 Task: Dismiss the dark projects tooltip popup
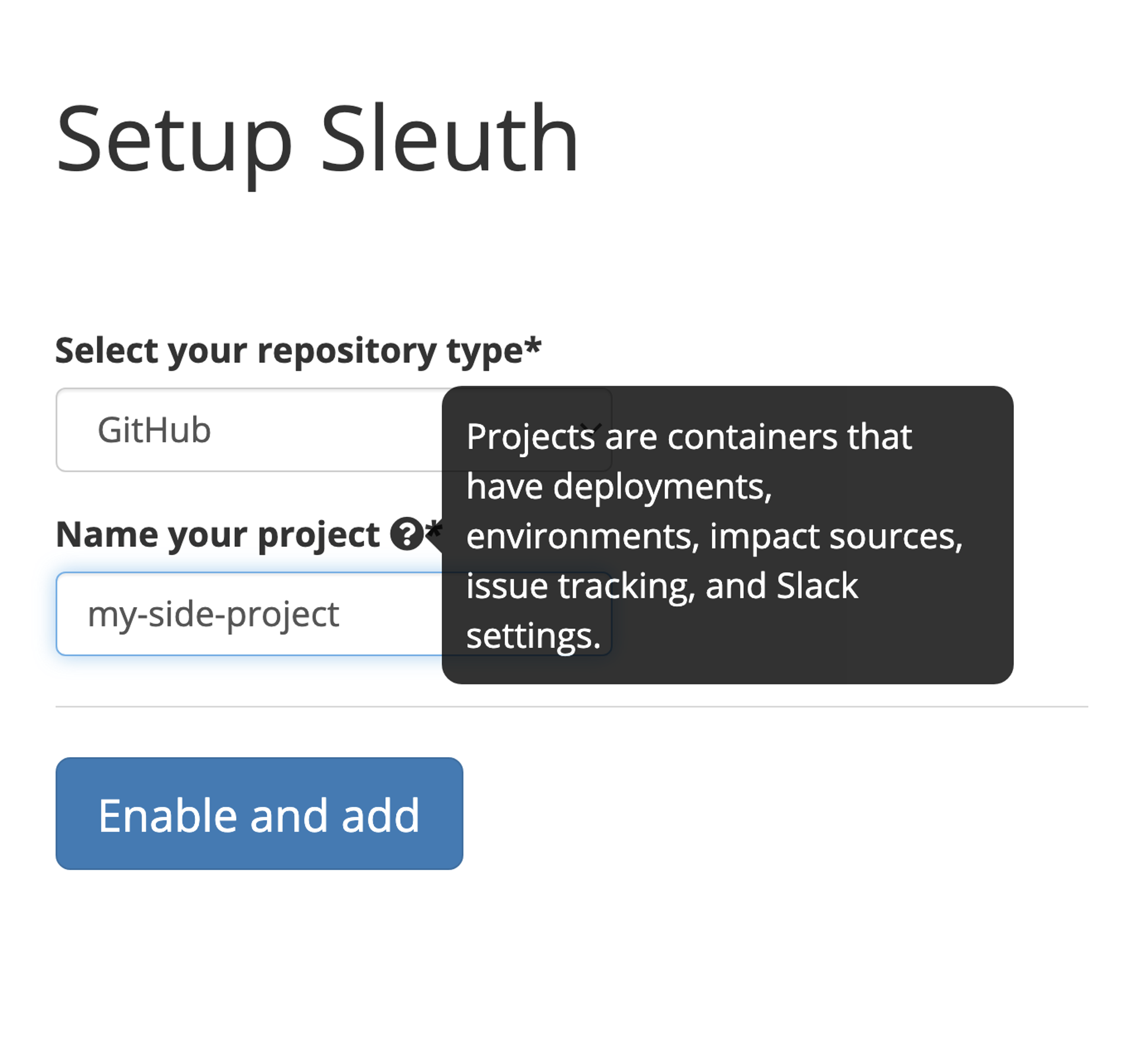(726, 531)
